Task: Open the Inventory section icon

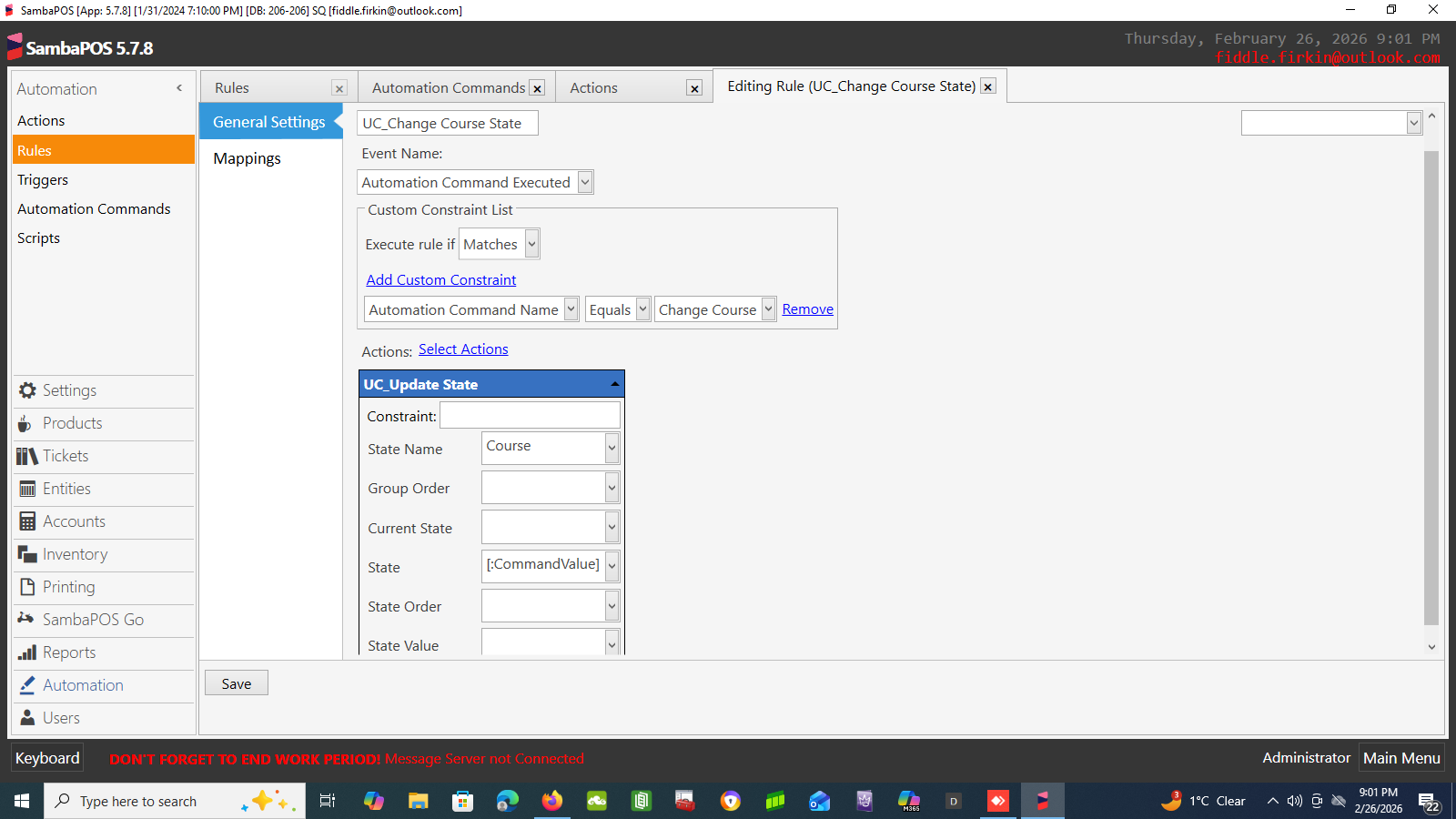Action: point(27,554)
